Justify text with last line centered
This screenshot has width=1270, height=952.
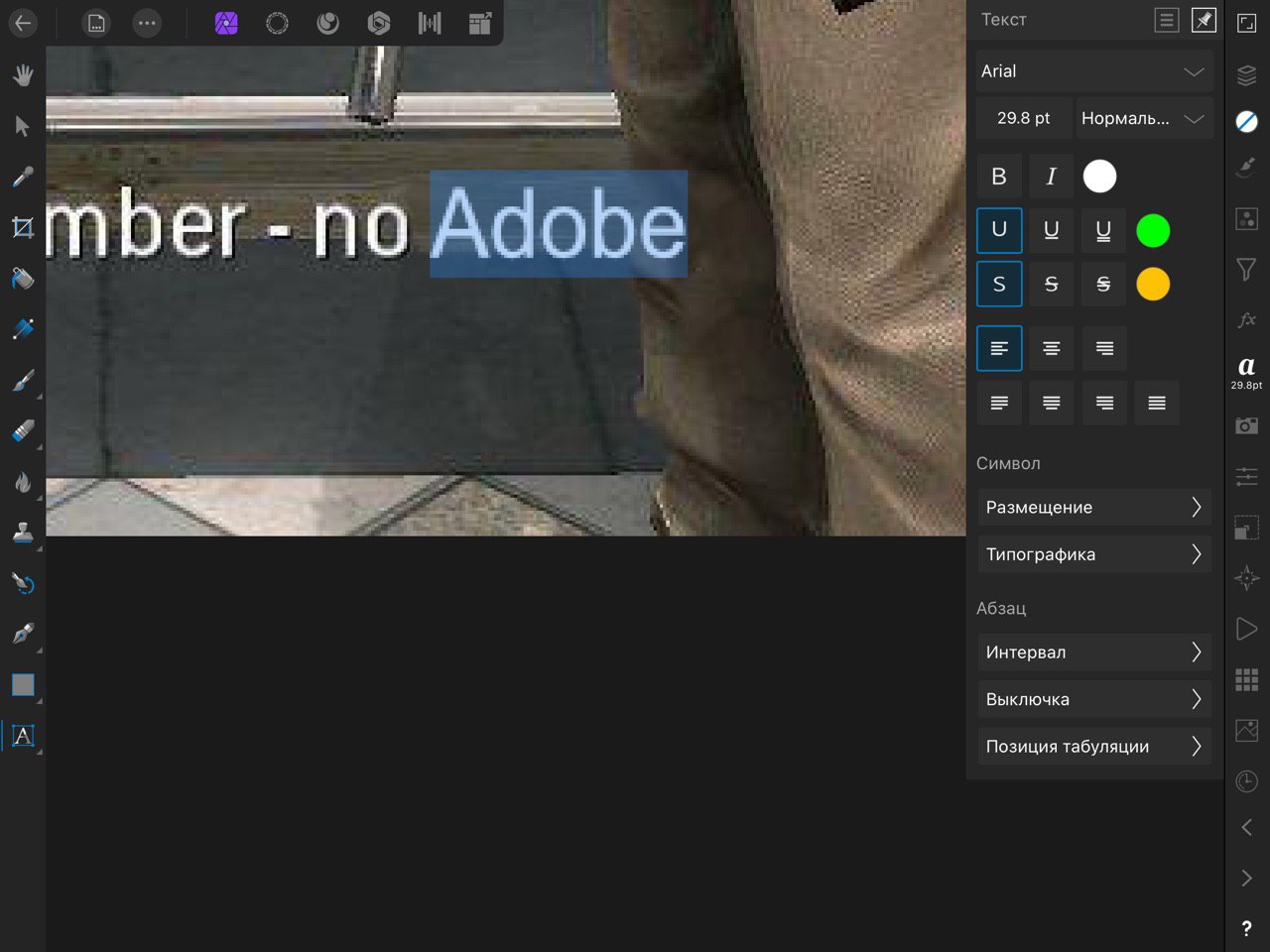pos(1052,403)
